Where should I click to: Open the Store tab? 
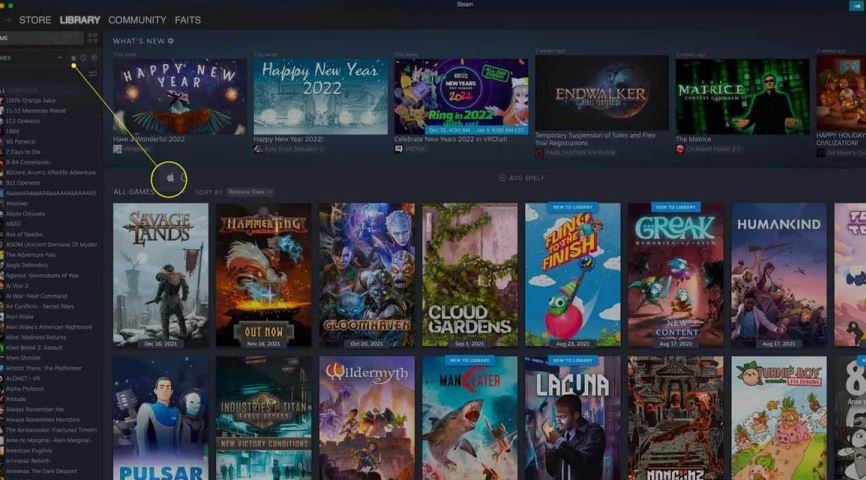point(35,20)
